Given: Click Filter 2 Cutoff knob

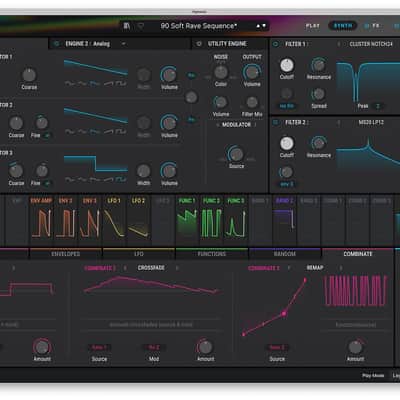Looking at the screenshot, I should click(x=287, y=143).
